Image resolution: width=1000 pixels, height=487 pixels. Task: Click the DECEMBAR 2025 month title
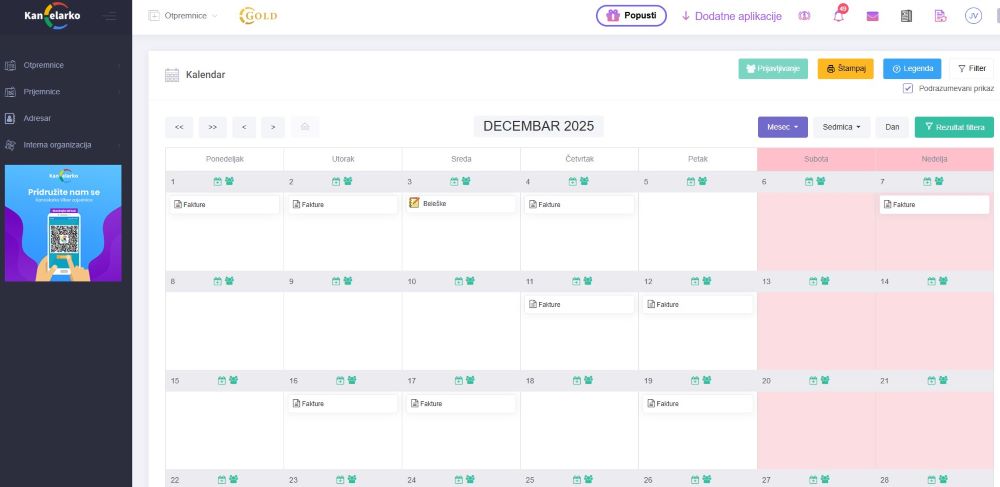coord(538,126)
